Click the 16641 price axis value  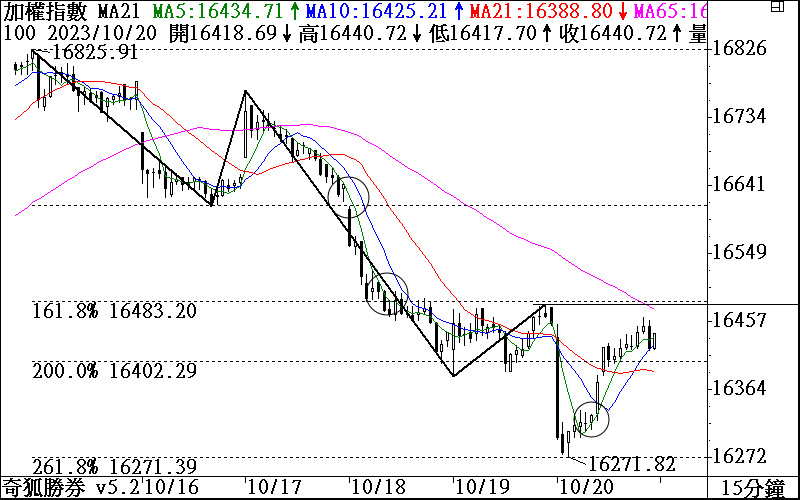pyautogui.click(x=739, y=184)
